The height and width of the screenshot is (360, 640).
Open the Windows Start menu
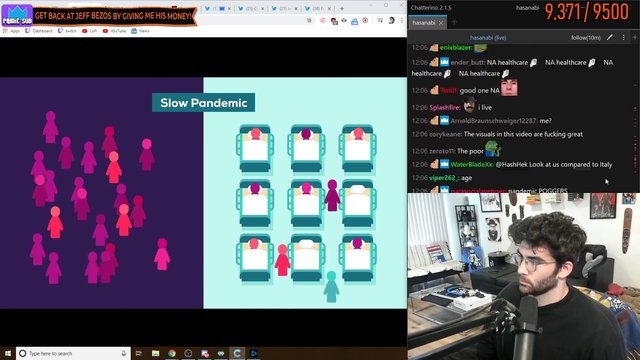[x=8, y=353]
